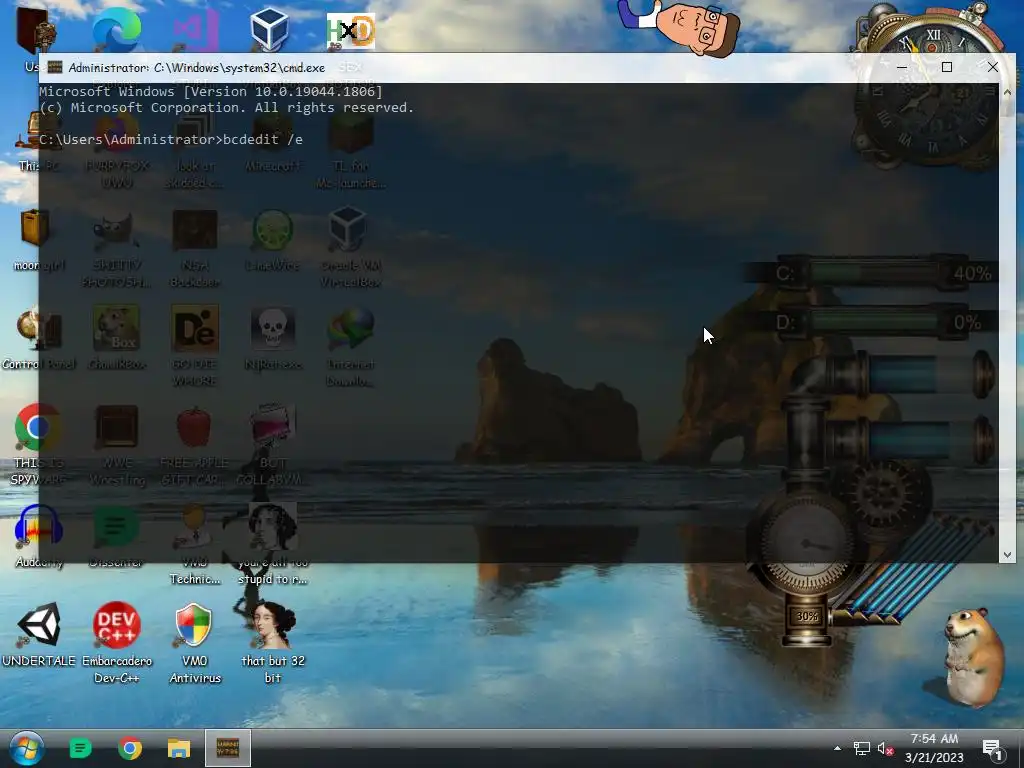This screenshot has height=768, width=1024.
Task: Show hidden tray icons arrow
Action: [837, 748]
